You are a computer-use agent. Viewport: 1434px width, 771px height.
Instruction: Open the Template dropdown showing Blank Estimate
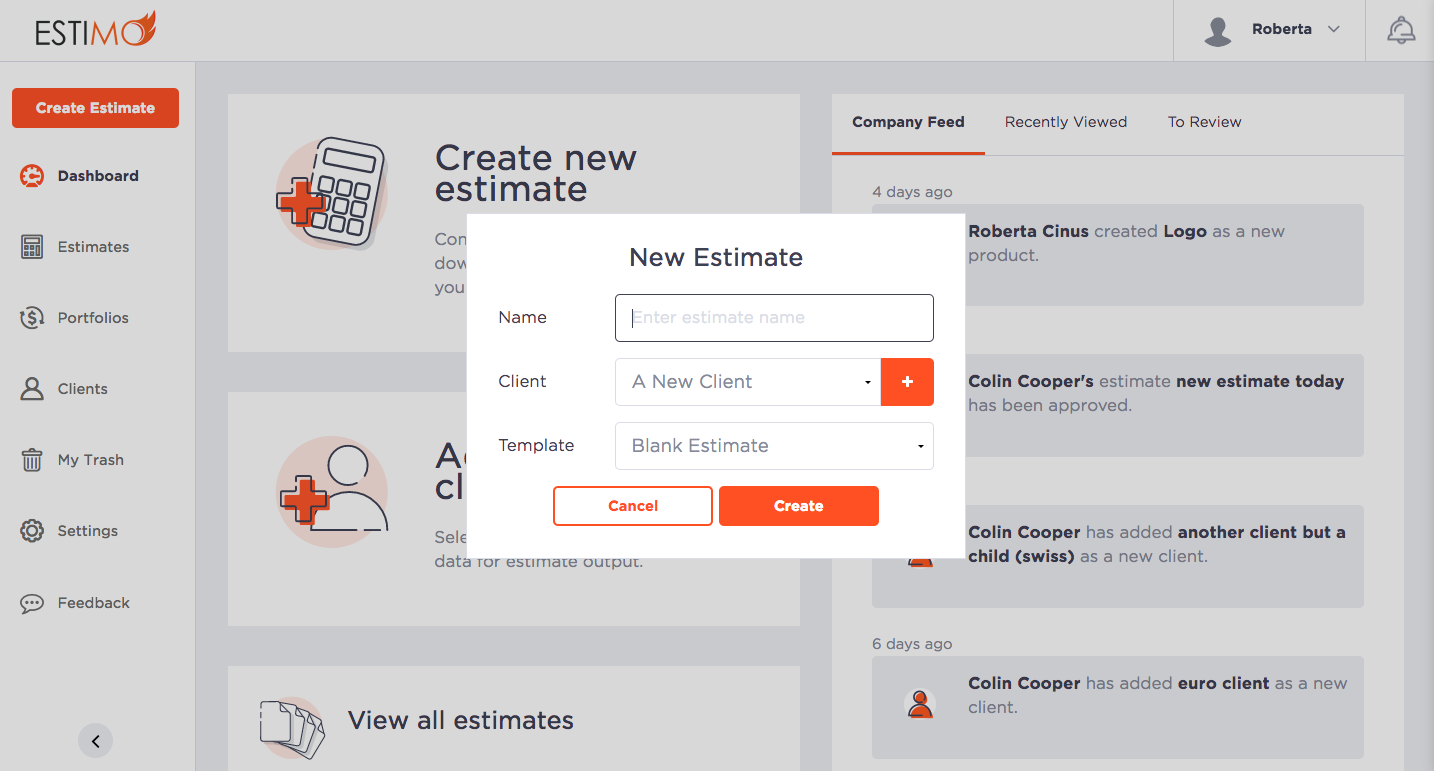click(x=774, y=446)
